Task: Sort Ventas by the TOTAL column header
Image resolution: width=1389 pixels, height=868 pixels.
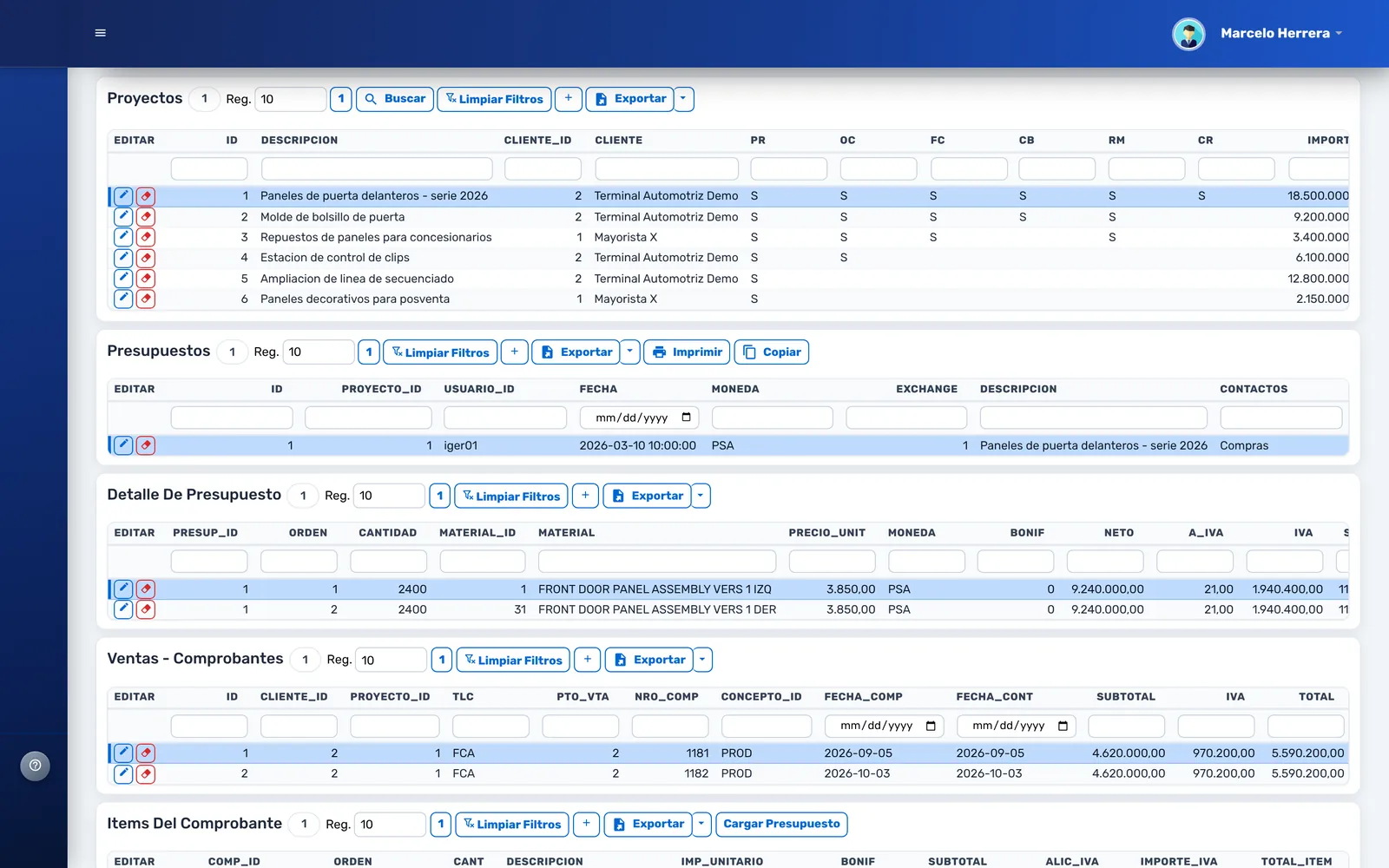Action: (x=1316, y=697)
